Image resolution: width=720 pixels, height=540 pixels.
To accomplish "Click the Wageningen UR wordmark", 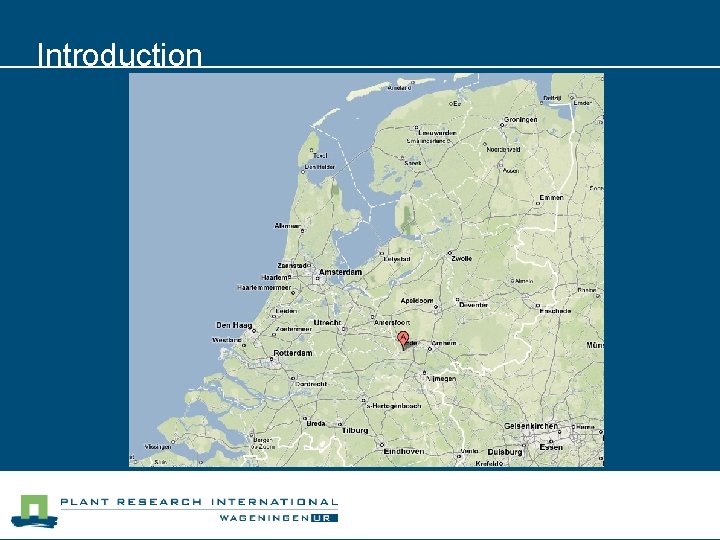I will 279,518.
